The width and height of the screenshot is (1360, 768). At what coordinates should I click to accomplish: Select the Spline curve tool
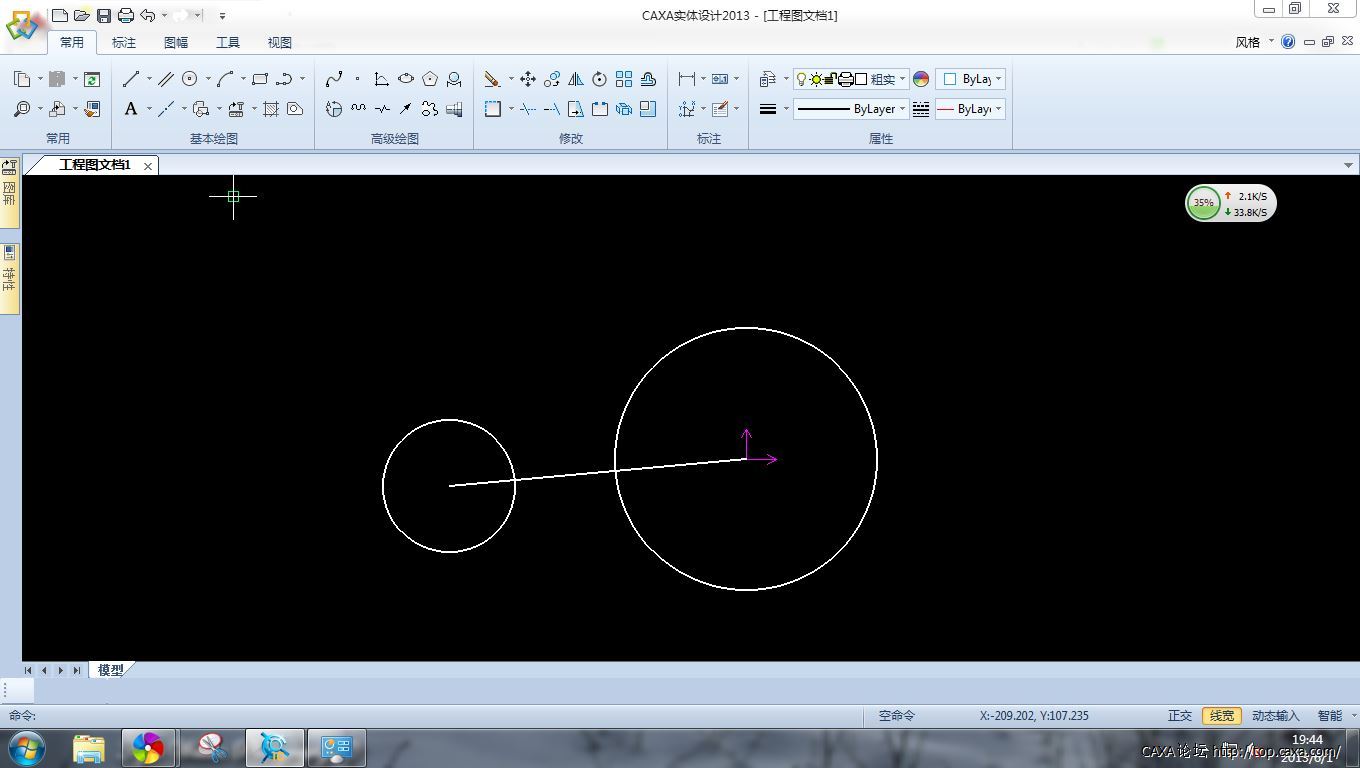[x=334, y=79]
